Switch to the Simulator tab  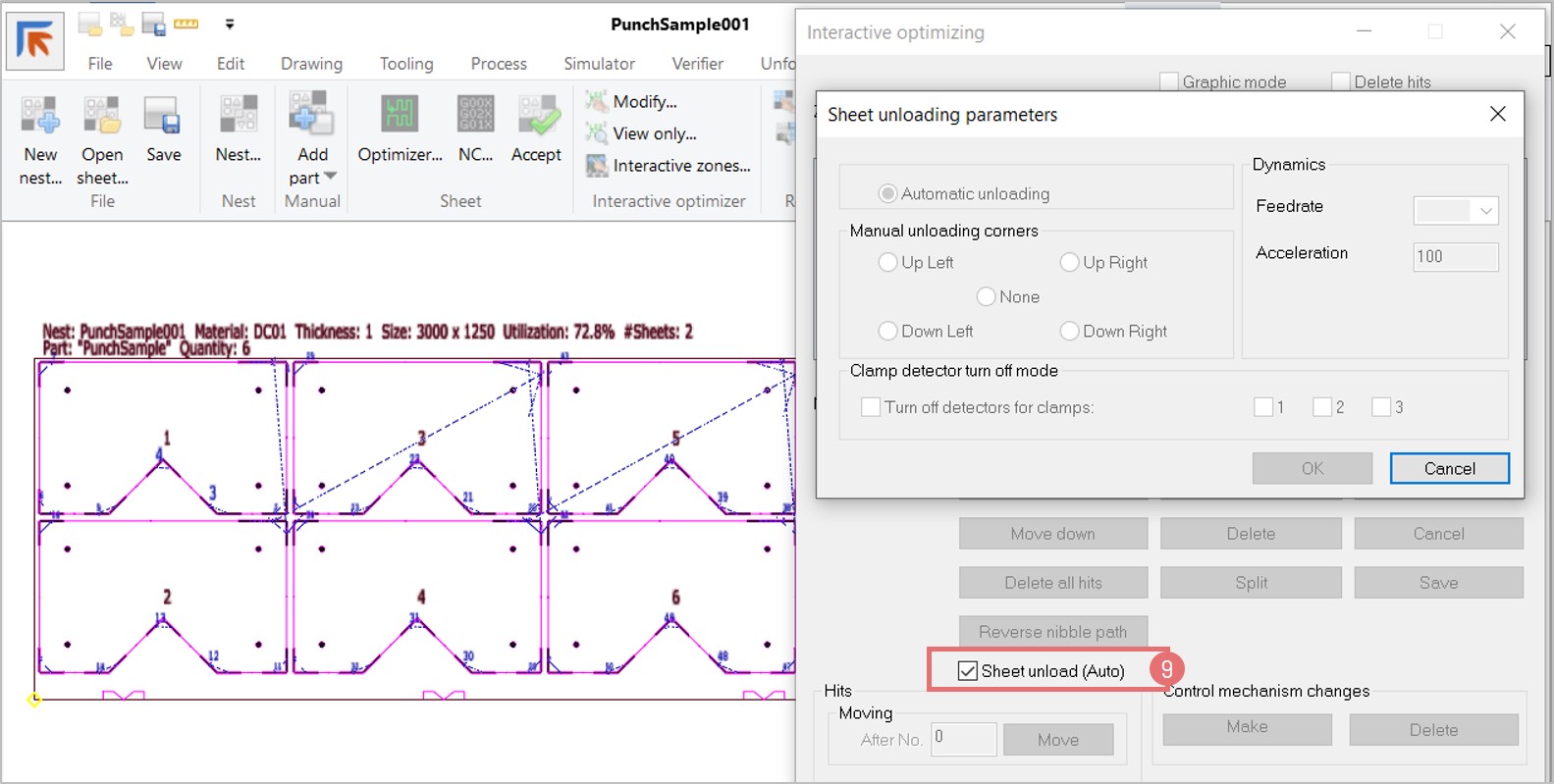(x=599, y=64)
